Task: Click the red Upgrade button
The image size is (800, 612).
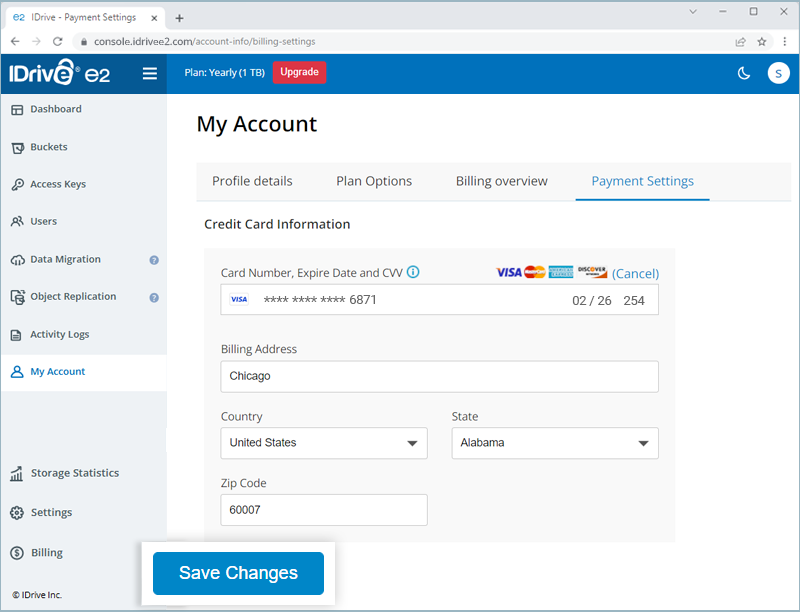Action: 299,72
